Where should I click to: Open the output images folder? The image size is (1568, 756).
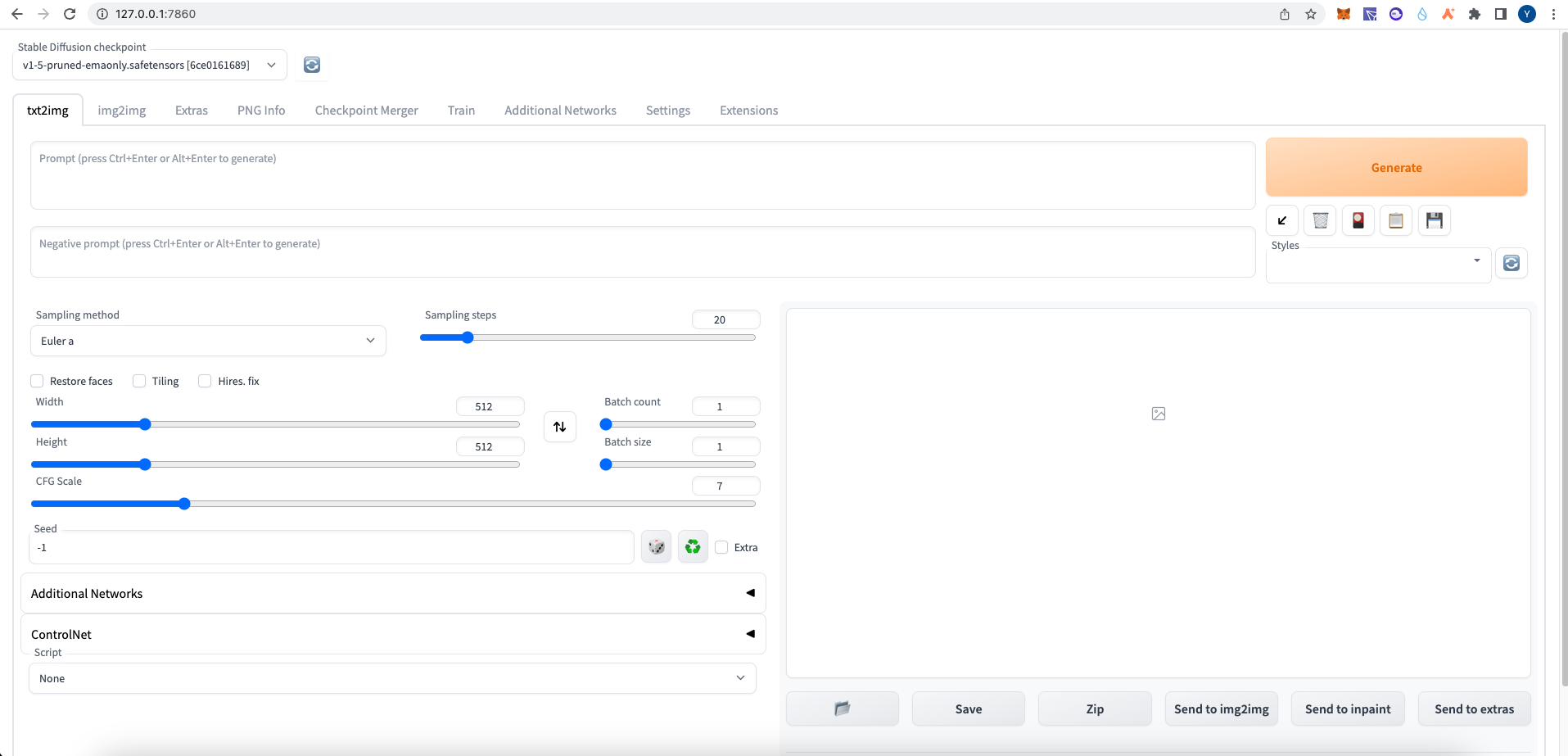tap(843, 708)
